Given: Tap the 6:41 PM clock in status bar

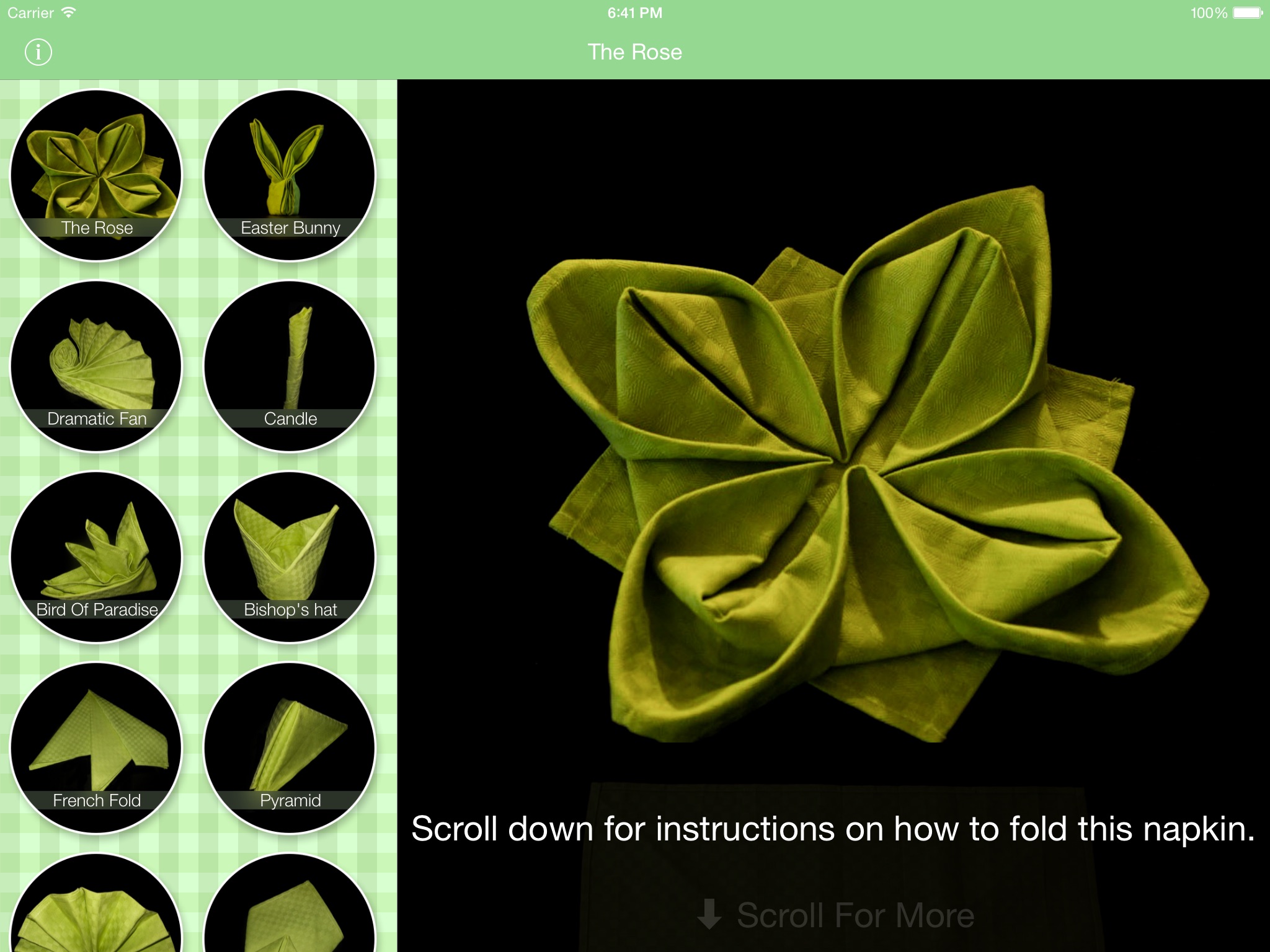Looking at the screenshot, I should [634, 12].
